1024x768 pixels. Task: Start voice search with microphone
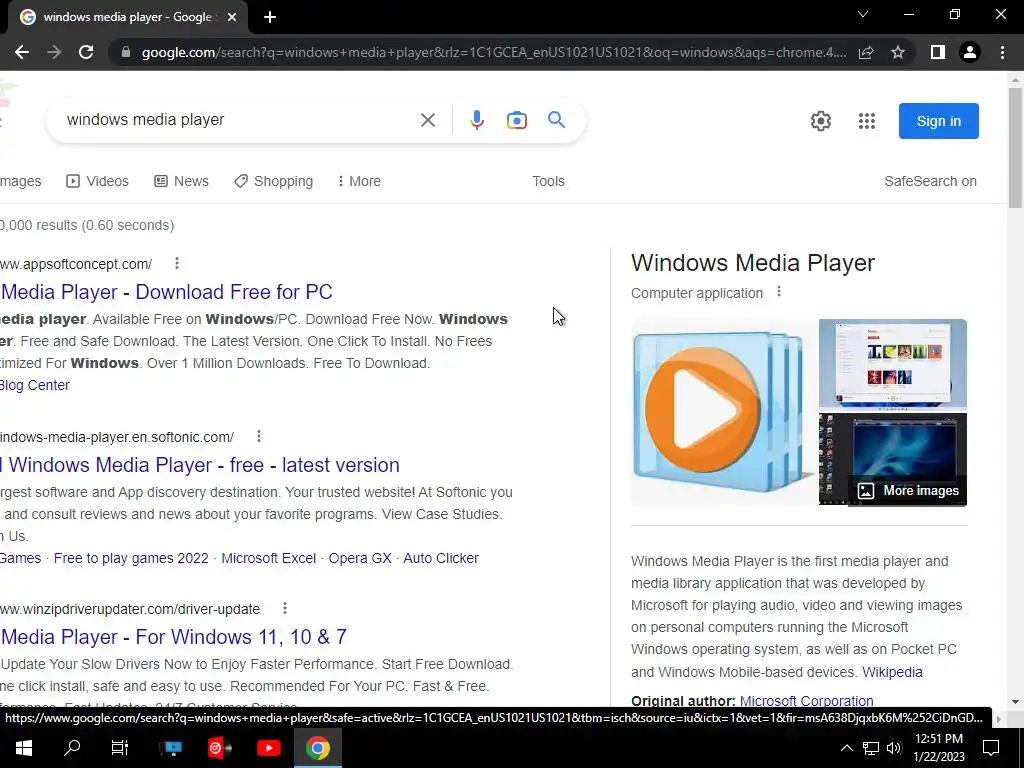coord(477,120)
